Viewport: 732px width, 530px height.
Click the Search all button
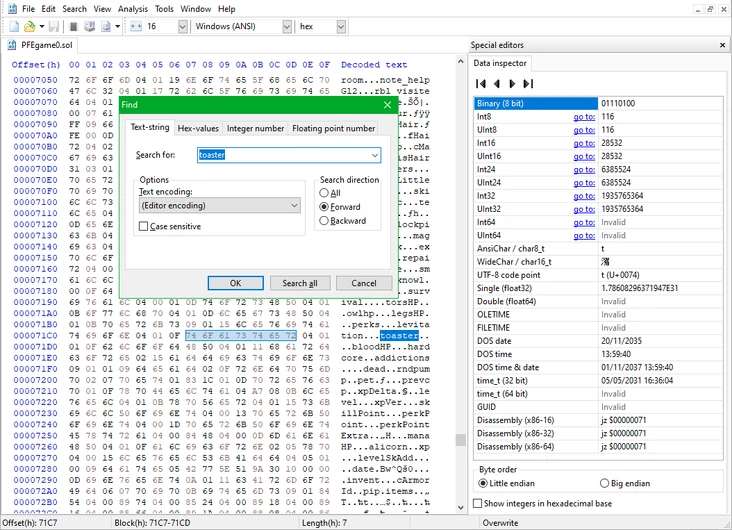pyautogui.click(x=300, y=283)
